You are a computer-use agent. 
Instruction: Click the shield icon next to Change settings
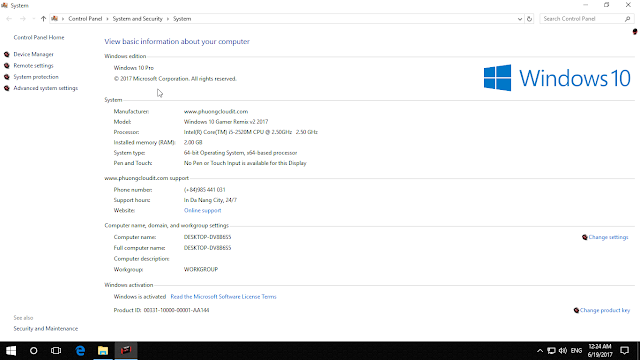click(x=584, y=237)
